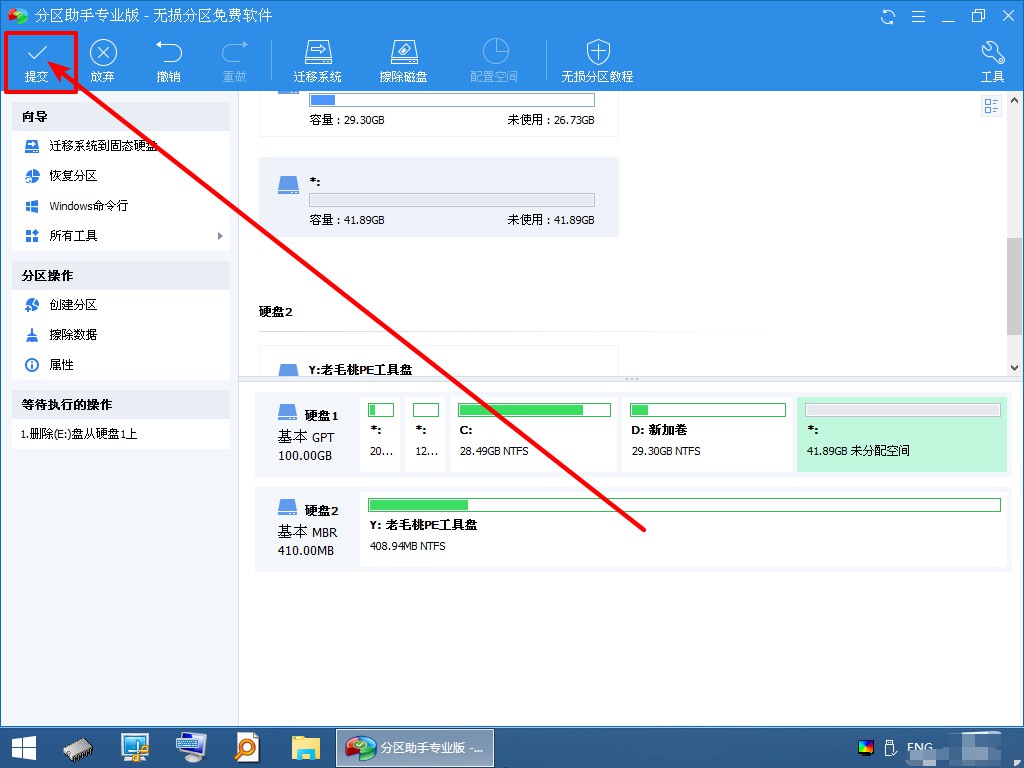Collapse the 向导 section header
The width and height of the screenshot is (1024, 768).
(121, 116)
